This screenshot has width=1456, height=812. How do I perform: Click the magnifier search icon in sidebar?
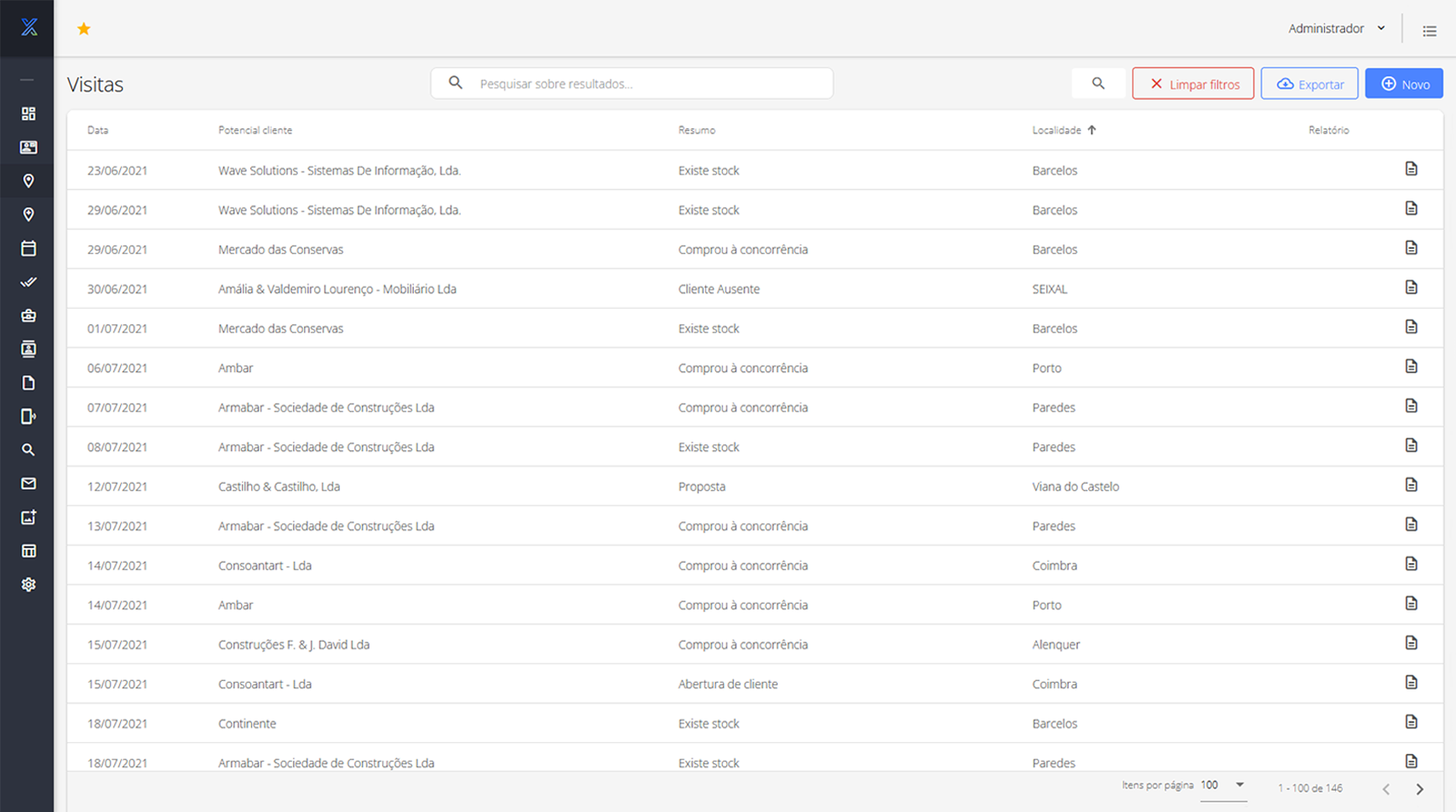pos(29,450)
